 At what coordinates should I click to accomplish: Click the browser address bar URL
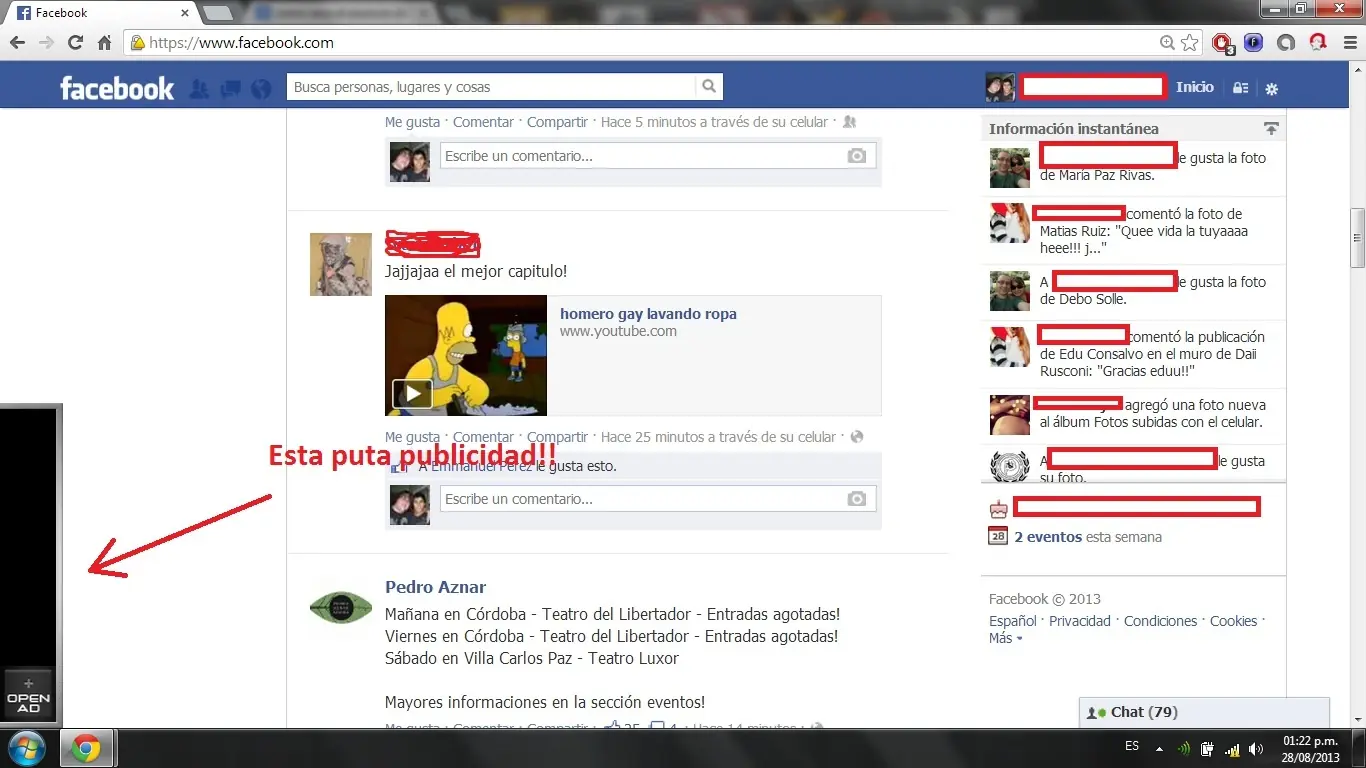(x=241, y=43)
